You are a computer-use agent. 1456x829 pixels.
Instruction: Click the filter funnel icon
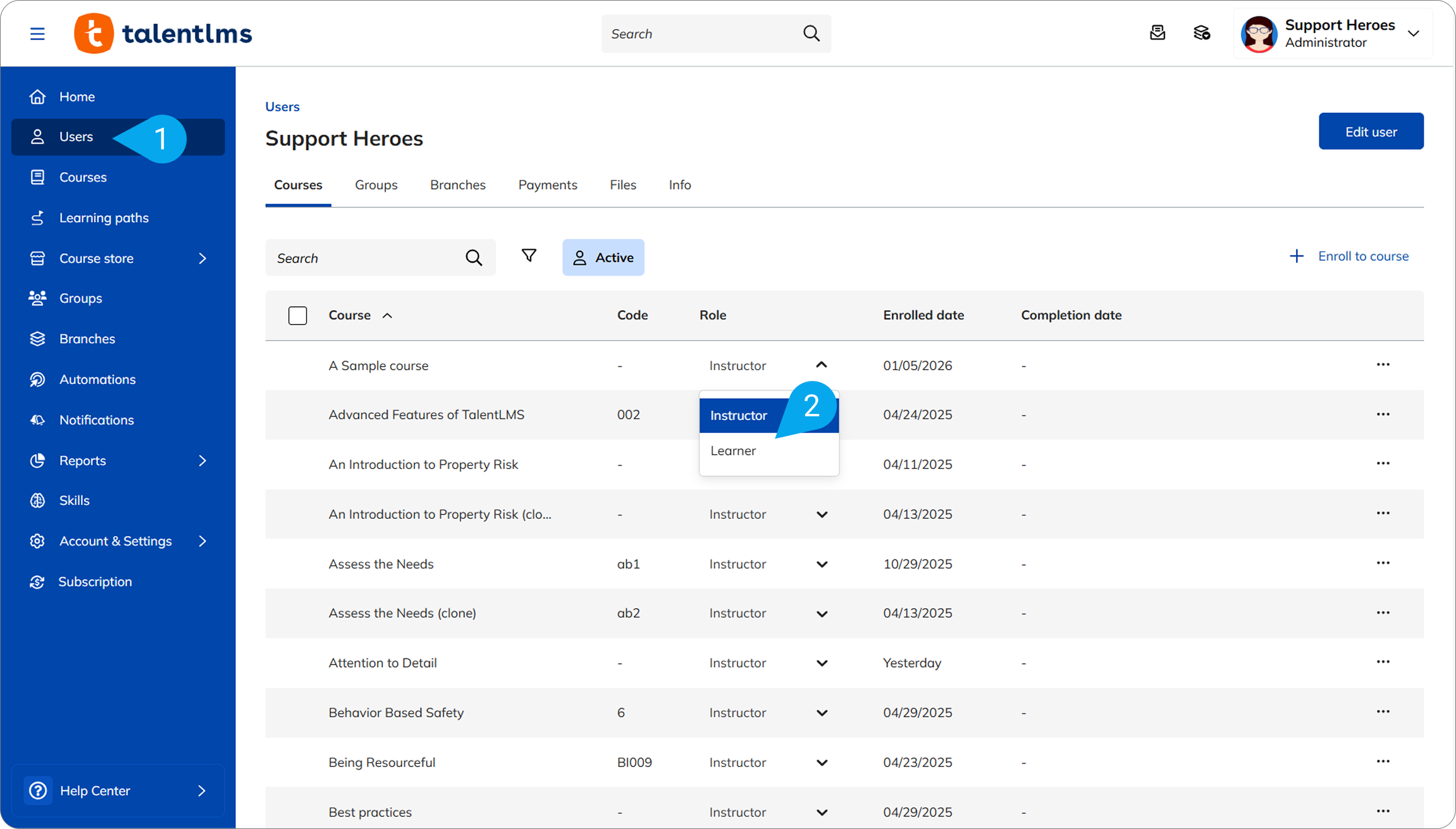pos(529,256)
